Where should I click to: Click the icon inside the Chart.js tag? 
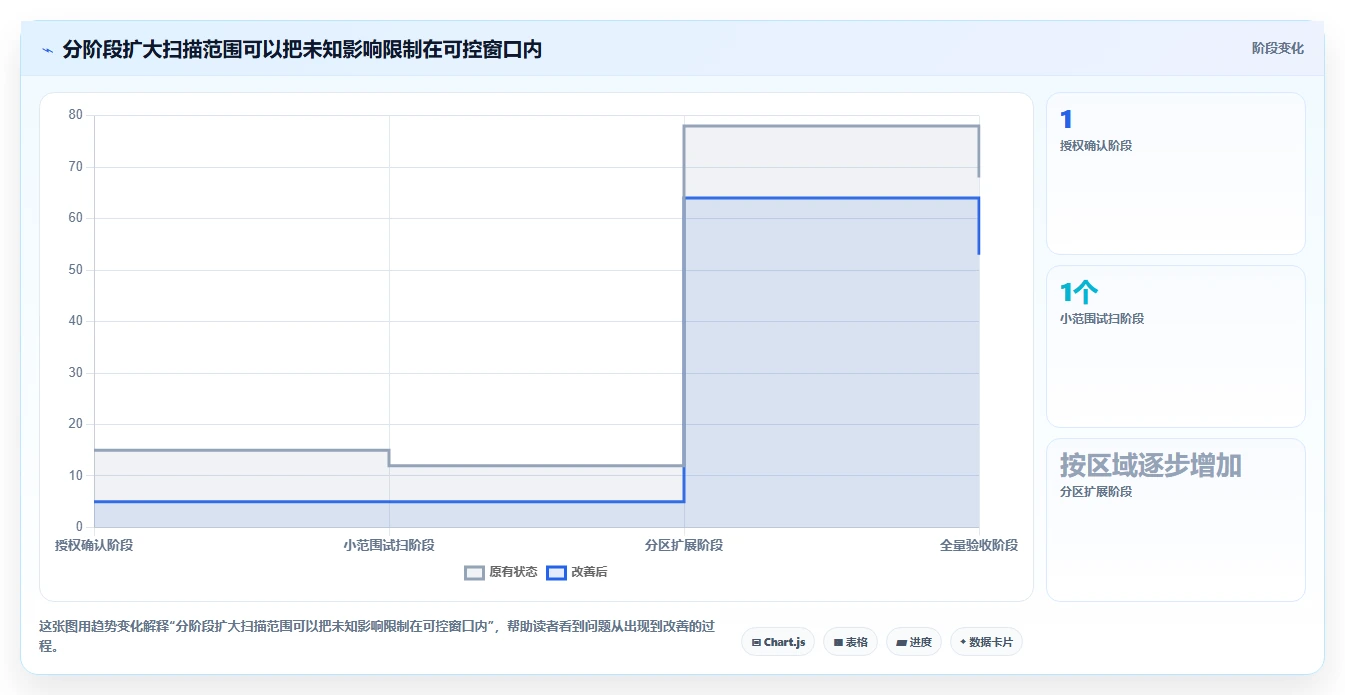point(756,643)
